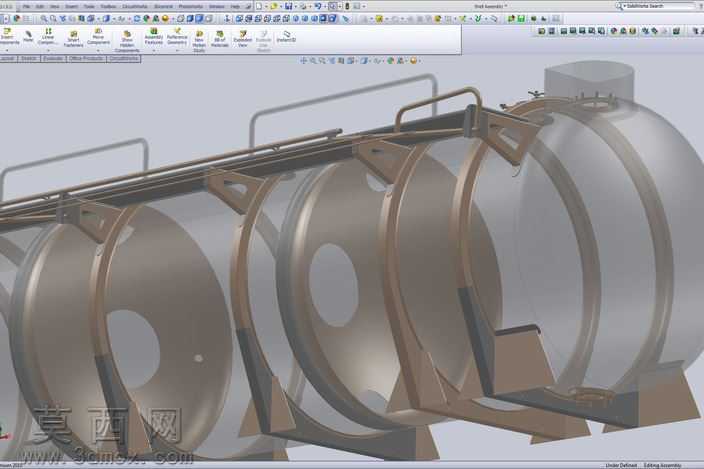Image resolution: width=704 pixels, height=469 pixels.
Task: Open the Window menu
Action: [x=217, y=7]
